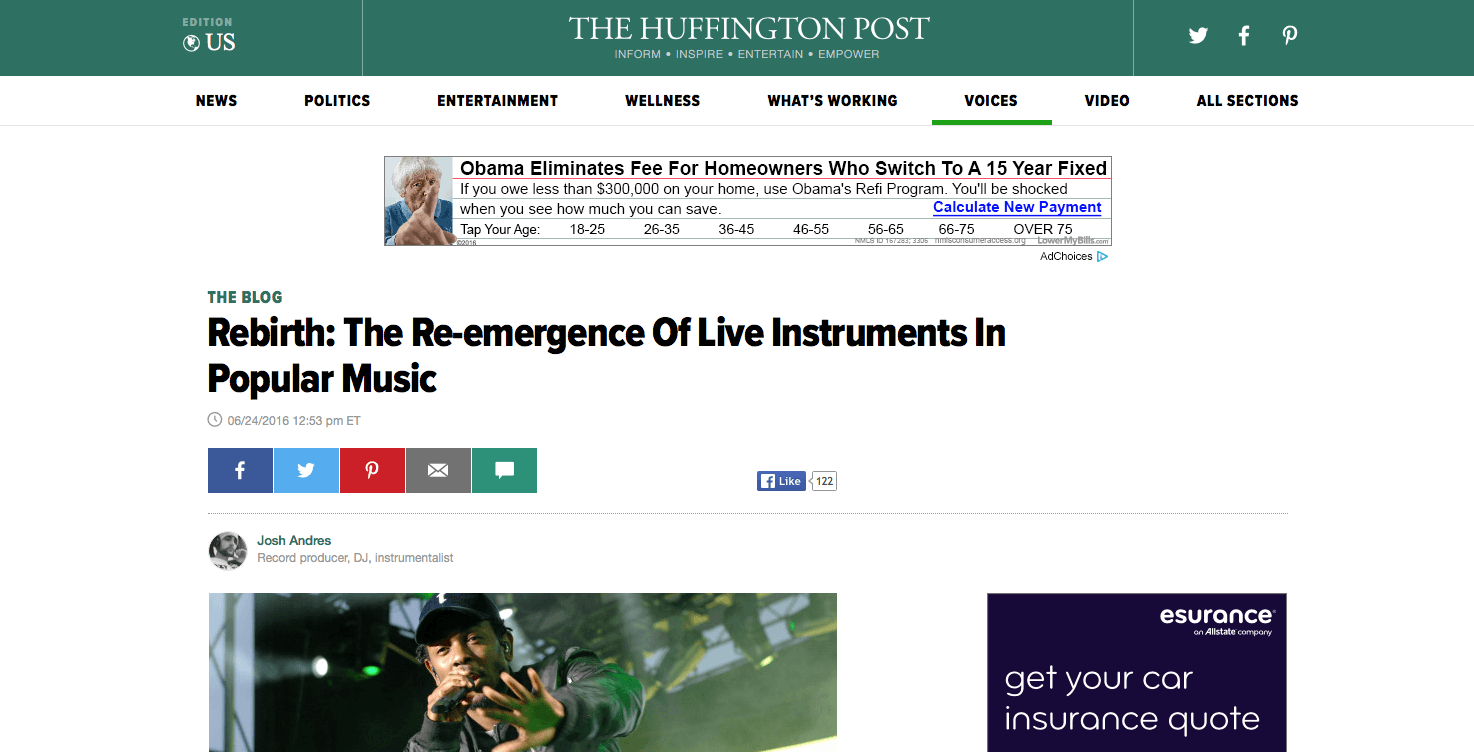Like the article with the Facebook Like button
The image size is (1474, 752).
click(x=780, y=481)
